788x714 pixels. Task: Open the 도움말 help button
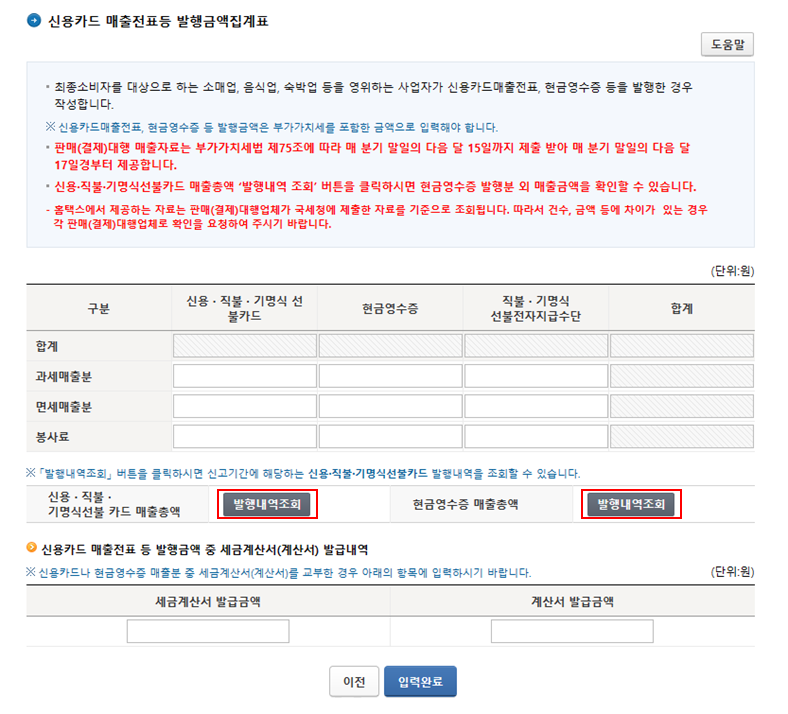pos(727,45)
